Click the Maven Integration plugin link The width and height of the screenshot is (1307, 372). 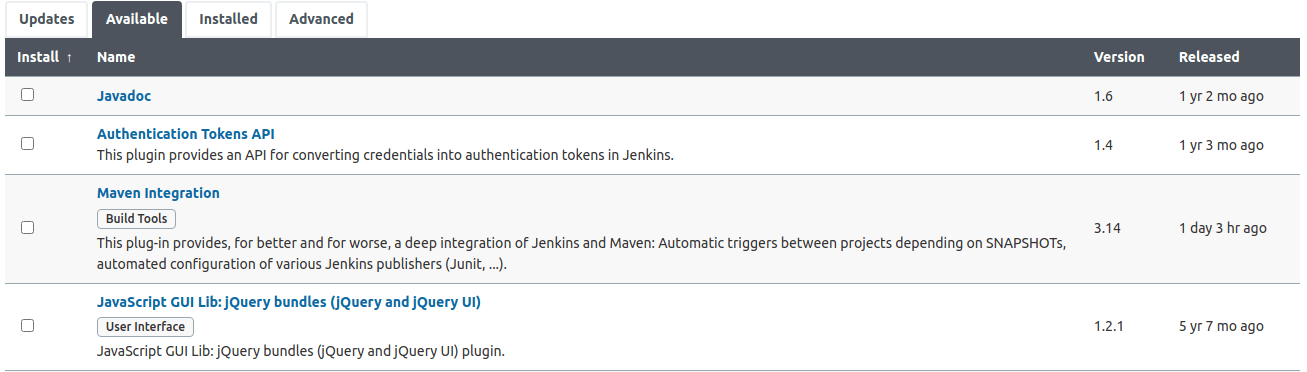click(x=158, y=193)
